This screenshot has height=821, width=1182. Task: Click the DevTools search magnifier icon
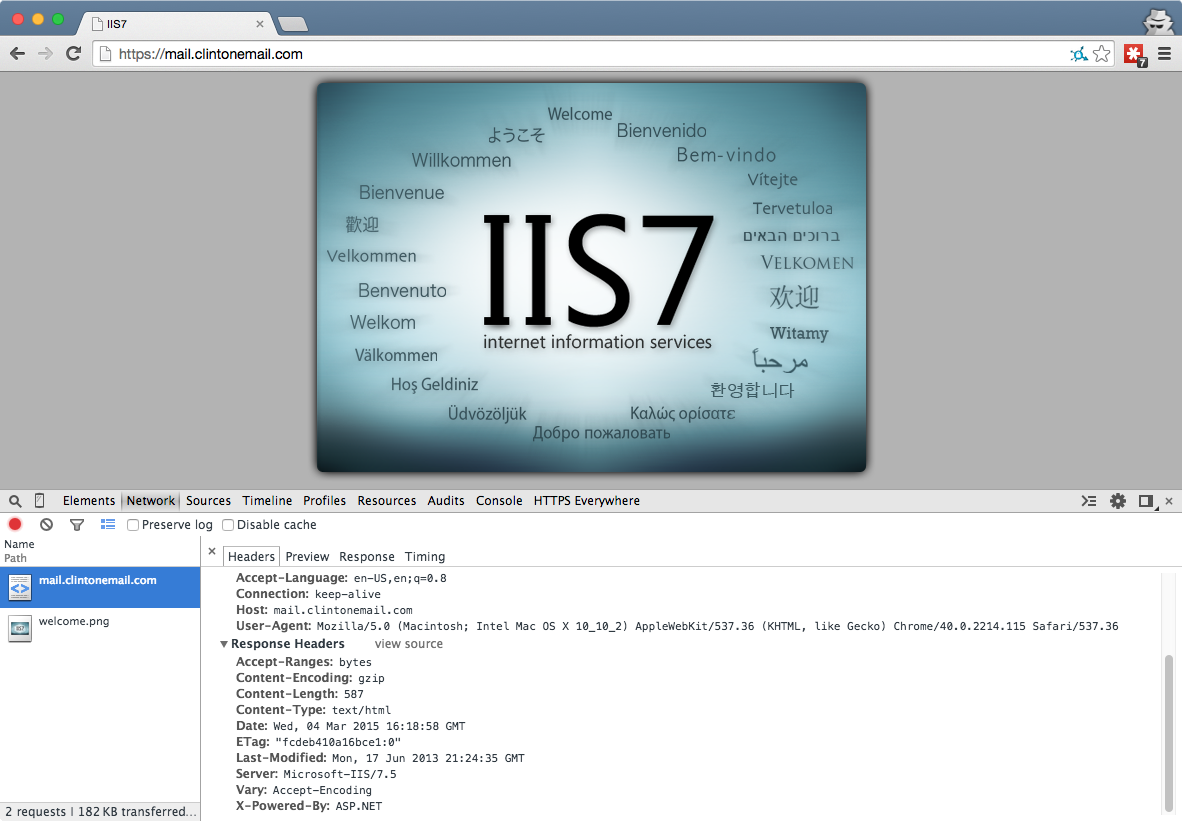15,501
